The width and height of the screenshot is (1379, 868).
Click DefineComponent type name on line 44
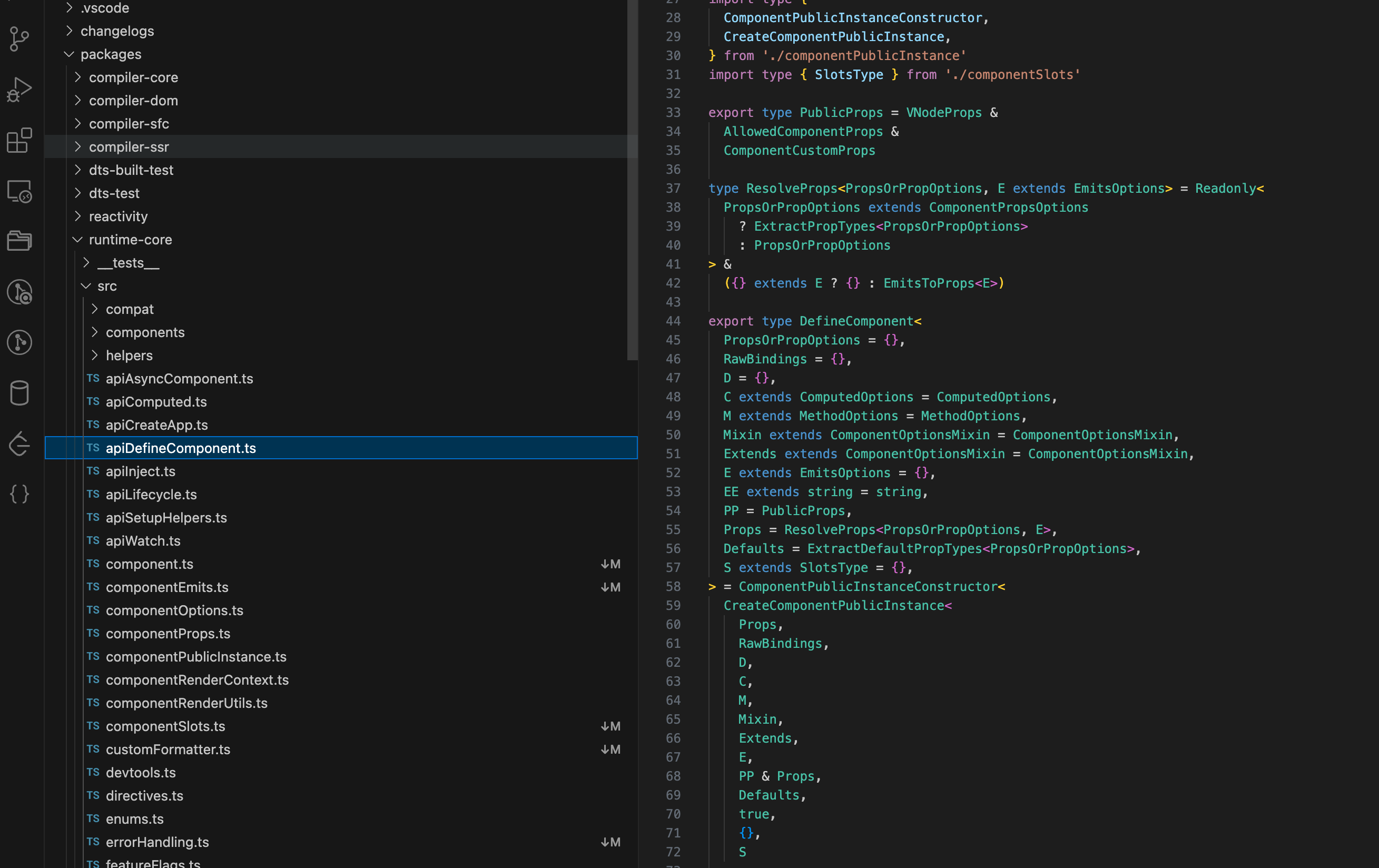856,321
